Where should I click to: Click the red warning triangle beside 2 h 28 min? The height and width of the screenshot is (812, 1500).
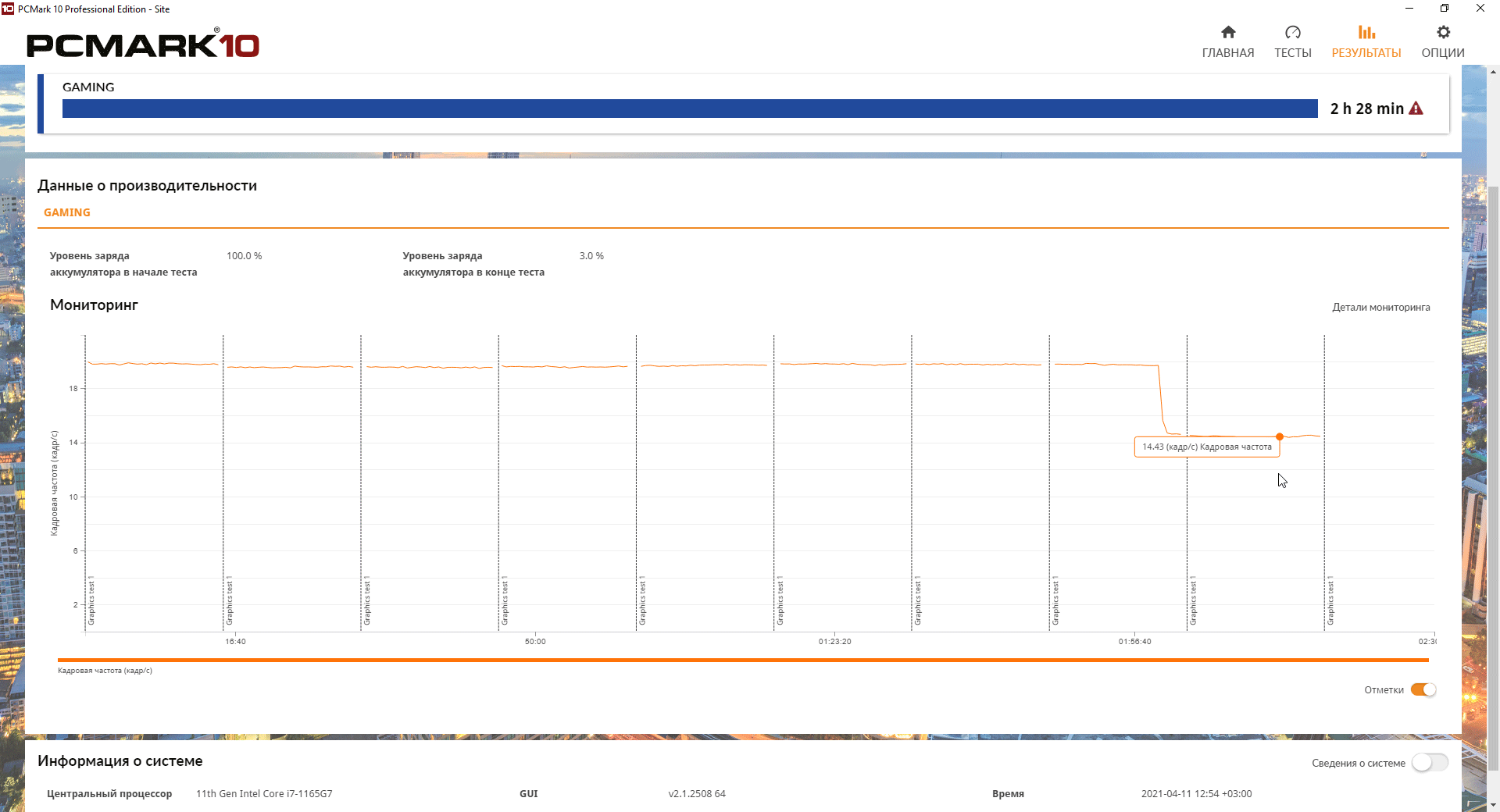click(x=1416, y=109)
